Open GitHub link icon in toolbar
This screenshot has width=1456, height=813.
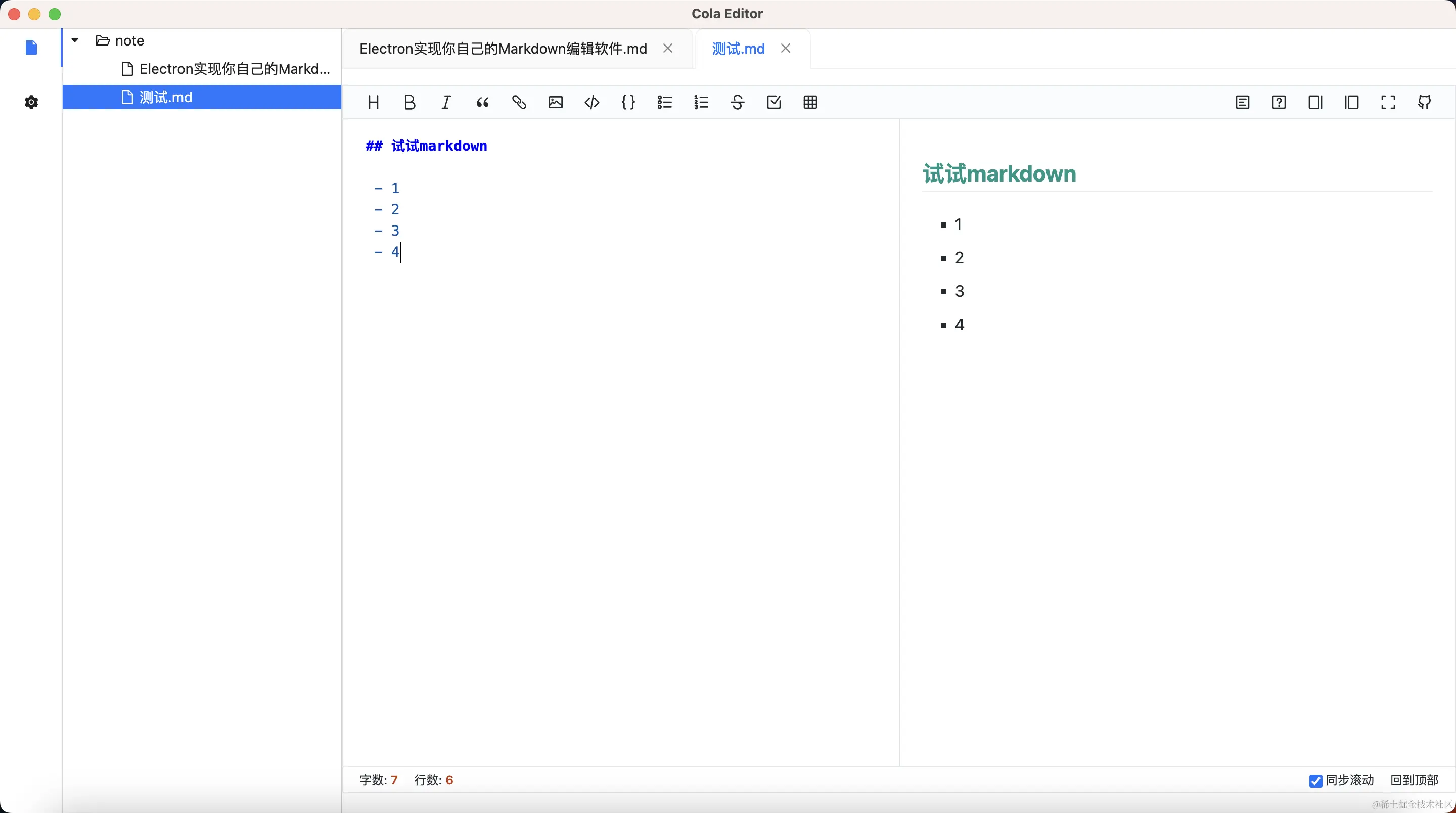tap(1424, 102)
